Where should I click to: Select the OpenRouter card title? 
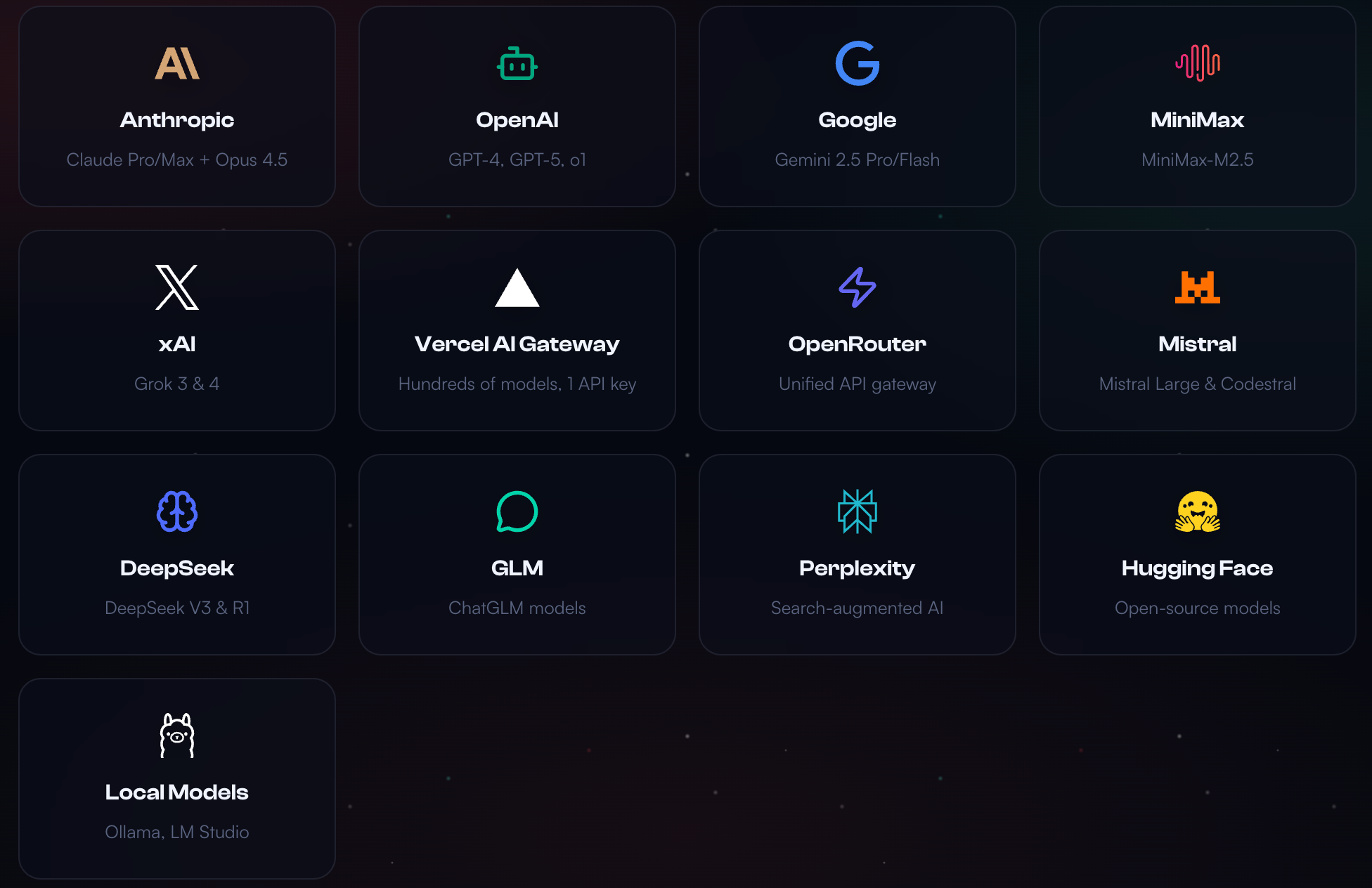857,344
